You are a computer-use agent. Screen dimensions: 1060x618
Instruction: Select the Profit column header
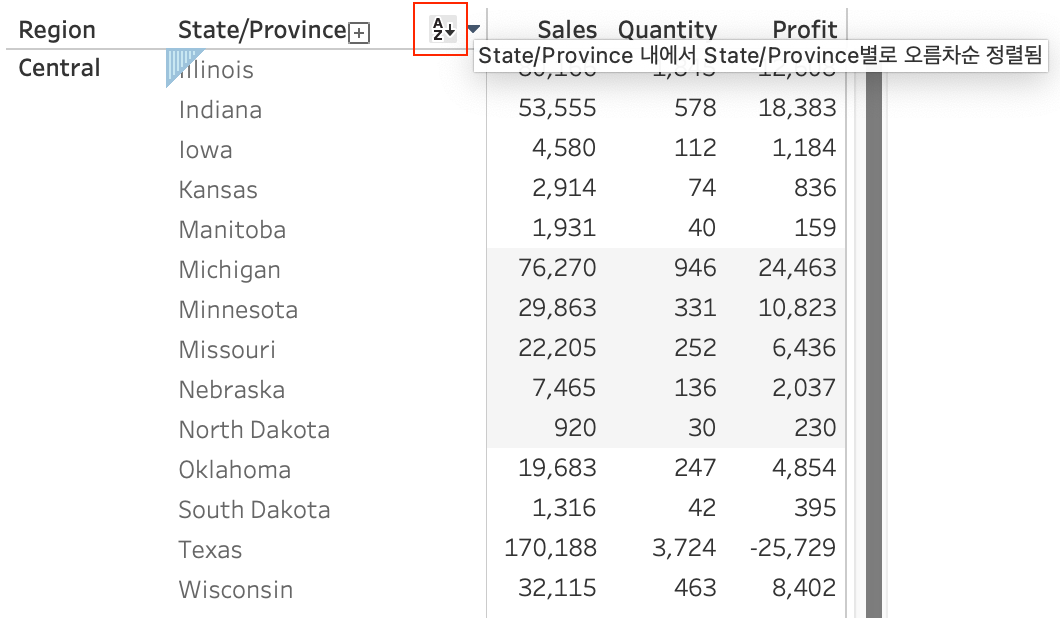(804, 30)
